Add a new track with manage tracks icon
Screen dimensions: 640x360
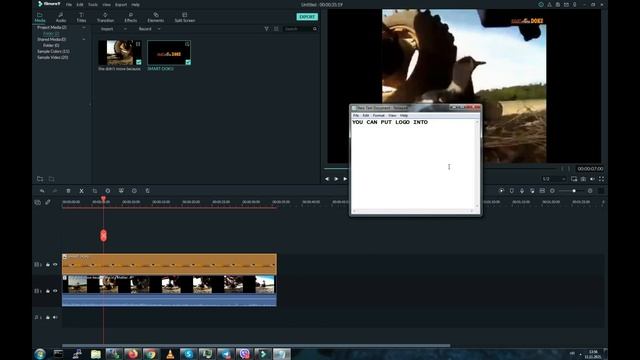coord(38,202)
